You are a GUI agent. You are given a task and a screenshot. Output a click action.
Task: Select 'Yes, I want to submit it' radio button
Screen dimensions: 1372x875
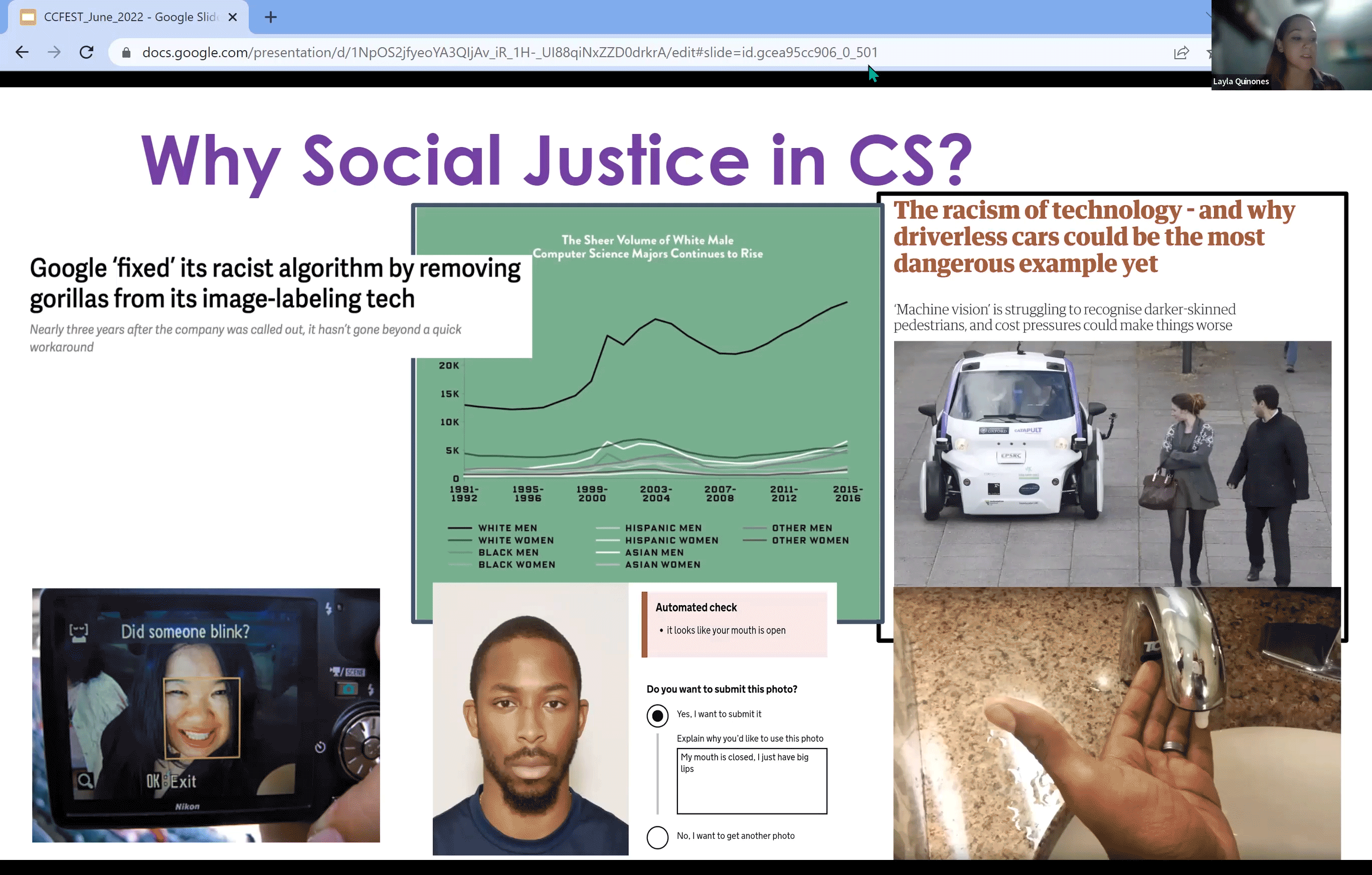(657, 715)
